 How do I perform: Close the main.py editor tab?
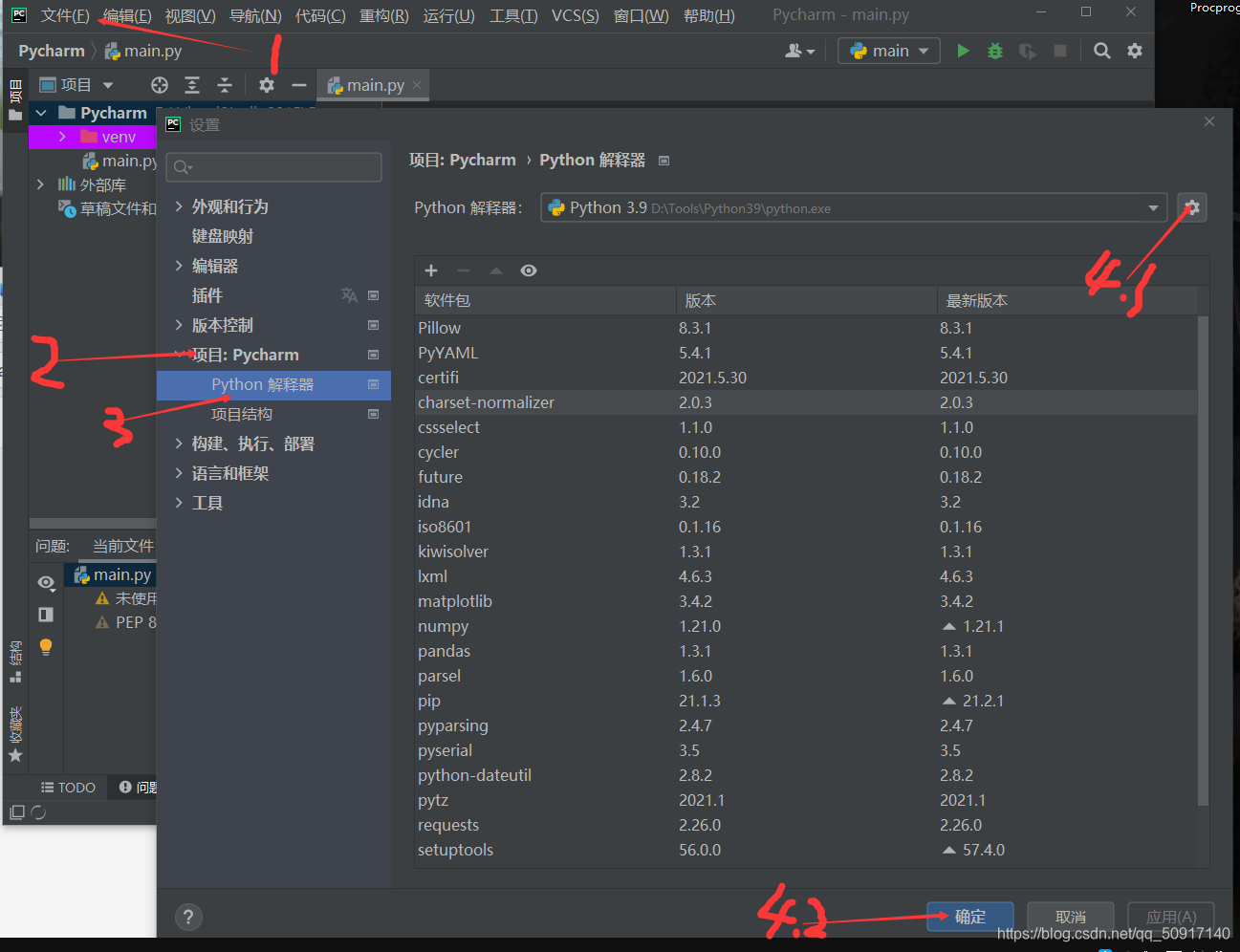417,85
